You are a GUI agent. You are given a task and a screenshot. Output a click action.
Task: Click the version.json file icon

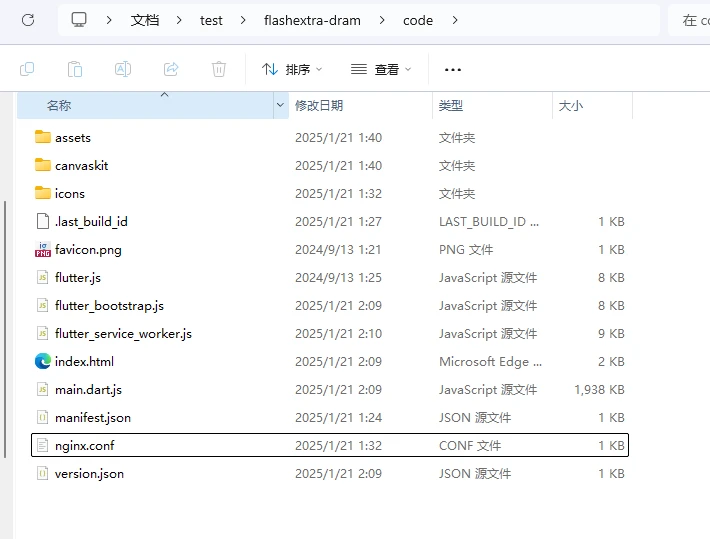click(x=43, y=473)
